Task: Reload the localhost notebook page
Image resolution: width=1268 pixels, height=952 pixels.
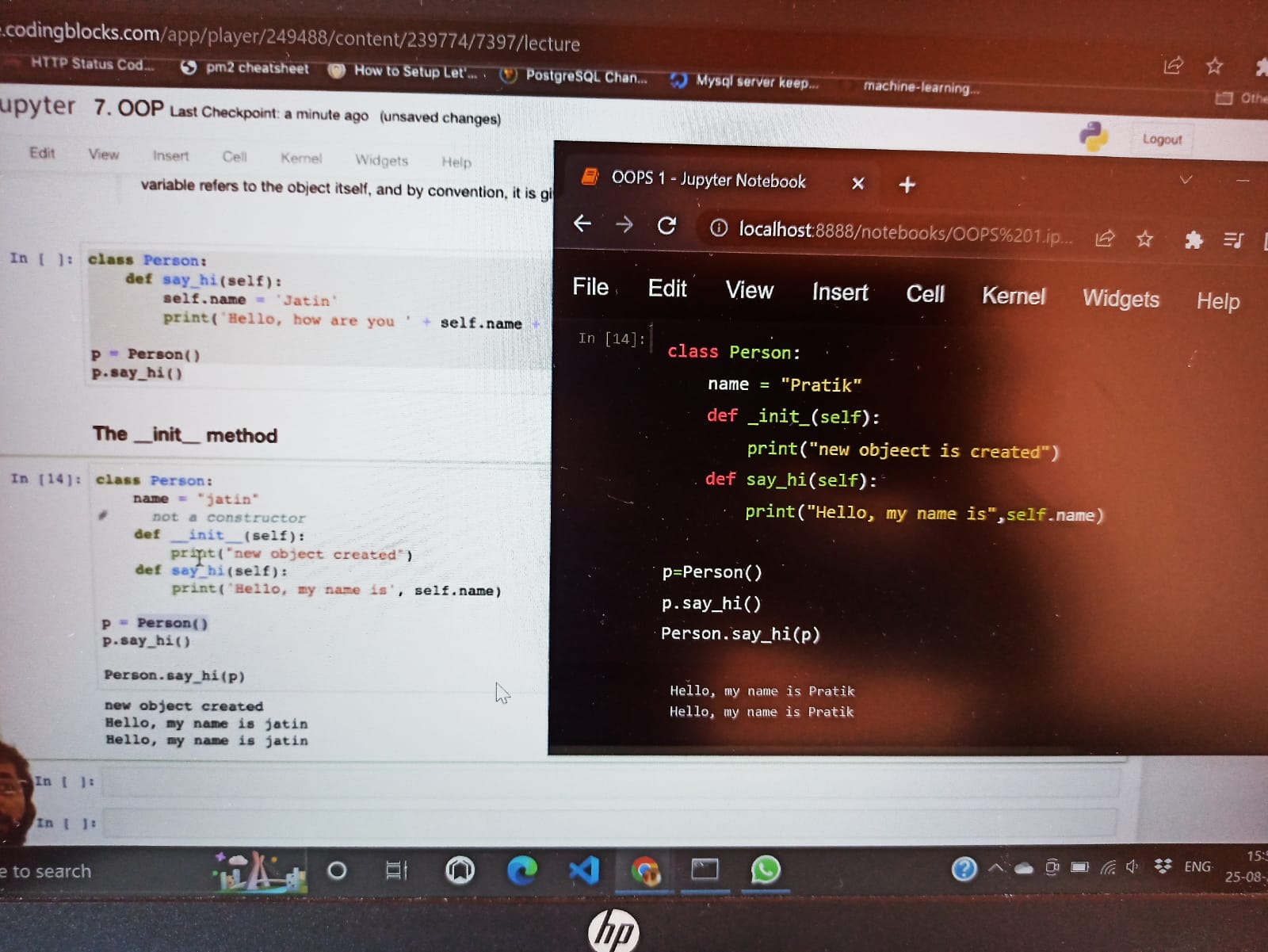Action: [x=666, y=227]
